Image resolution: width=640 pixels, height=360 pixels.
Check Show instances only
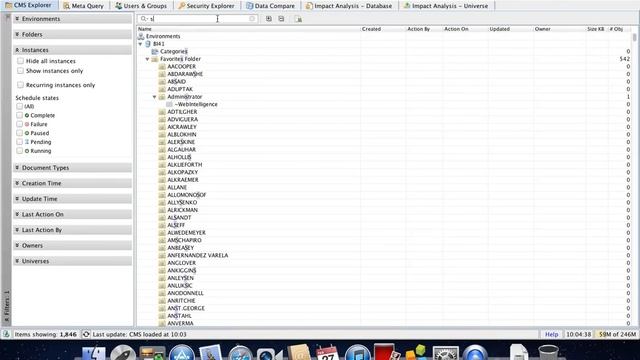coord(20,71)
